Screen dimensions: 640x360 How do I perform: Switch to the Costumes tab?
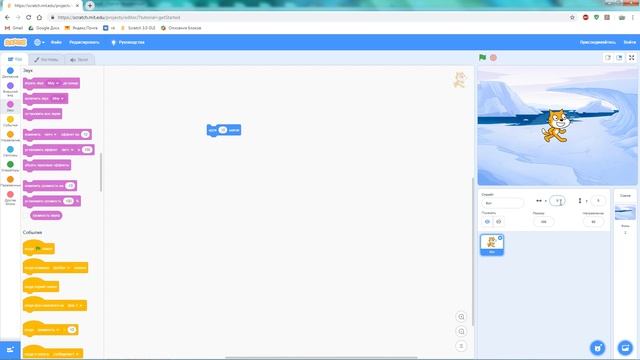[x=46, y=60]
